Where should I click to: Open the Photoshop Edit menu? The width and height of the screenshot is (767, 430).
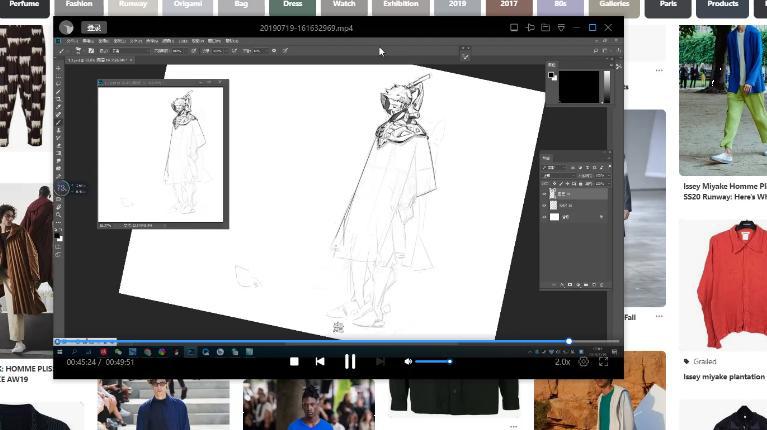pos(88,41)
